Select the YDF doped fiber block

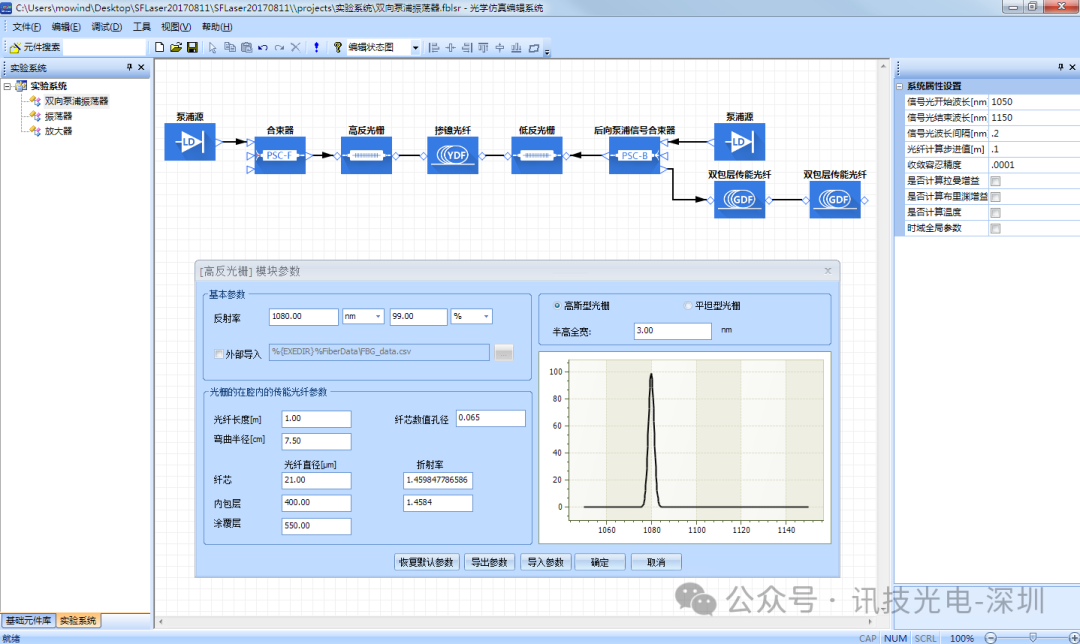pos(453,155)
